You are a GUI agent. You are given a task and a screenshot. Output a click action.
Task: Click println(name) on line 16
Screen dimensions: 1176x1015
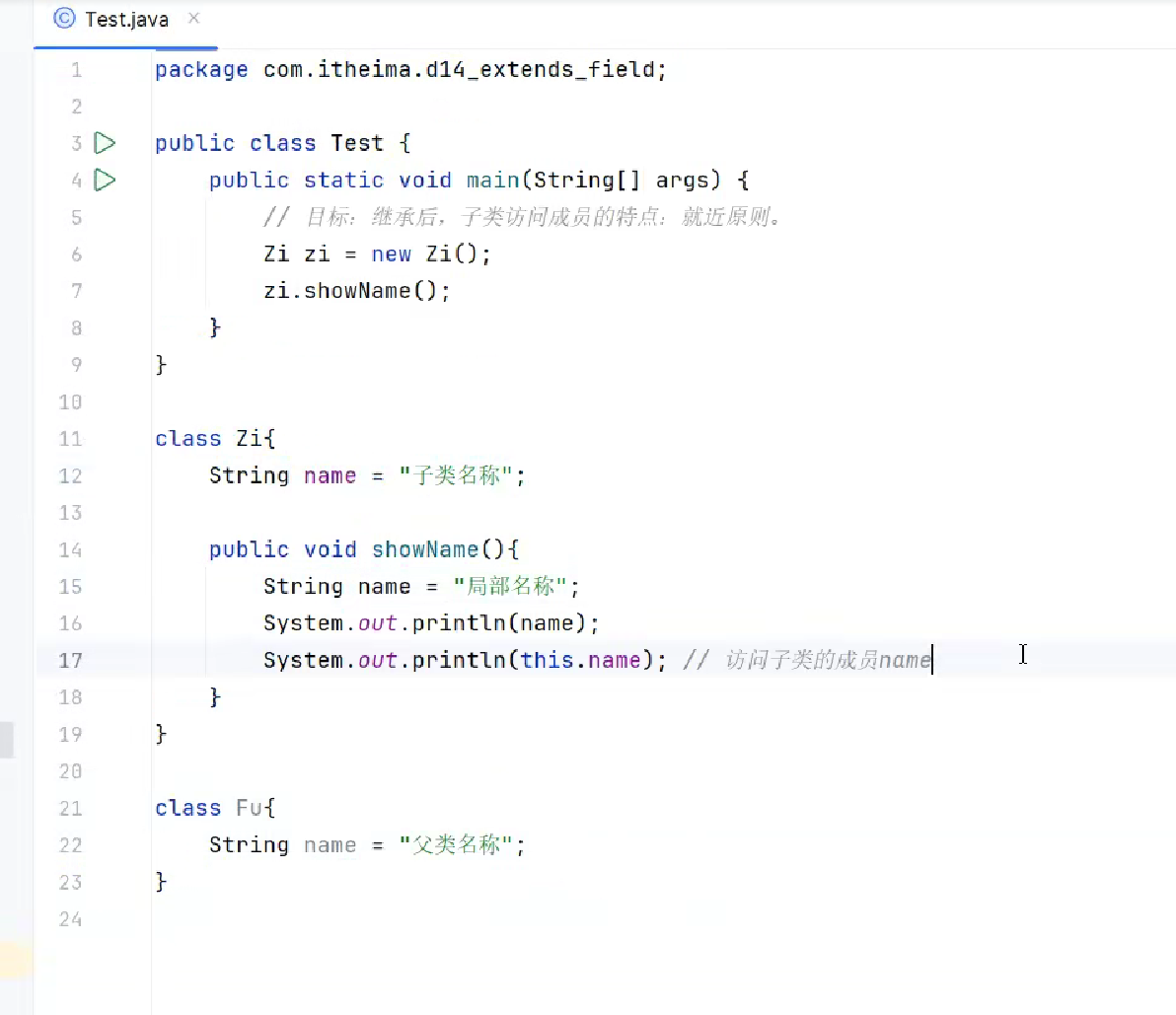coord(499,623)
